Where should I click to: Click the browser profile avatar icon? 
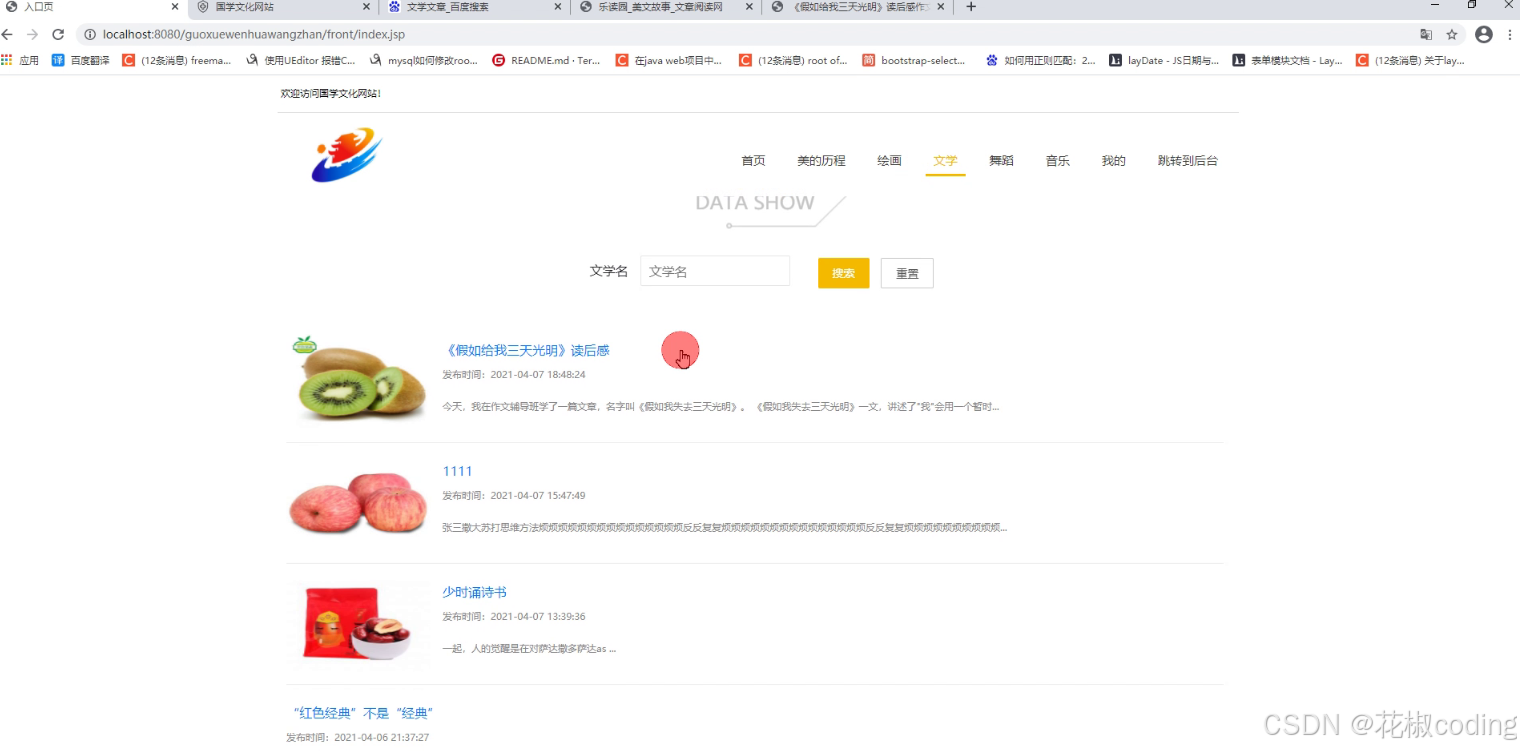click(1483, 33)
